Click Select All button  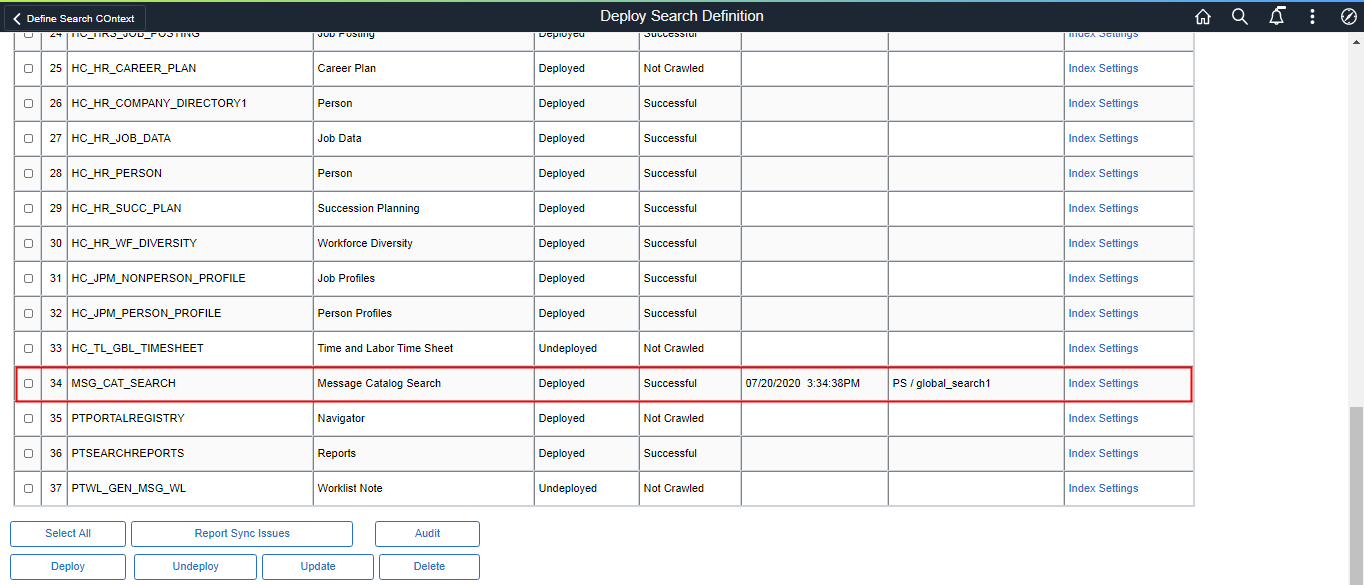(x=68, y=534)
